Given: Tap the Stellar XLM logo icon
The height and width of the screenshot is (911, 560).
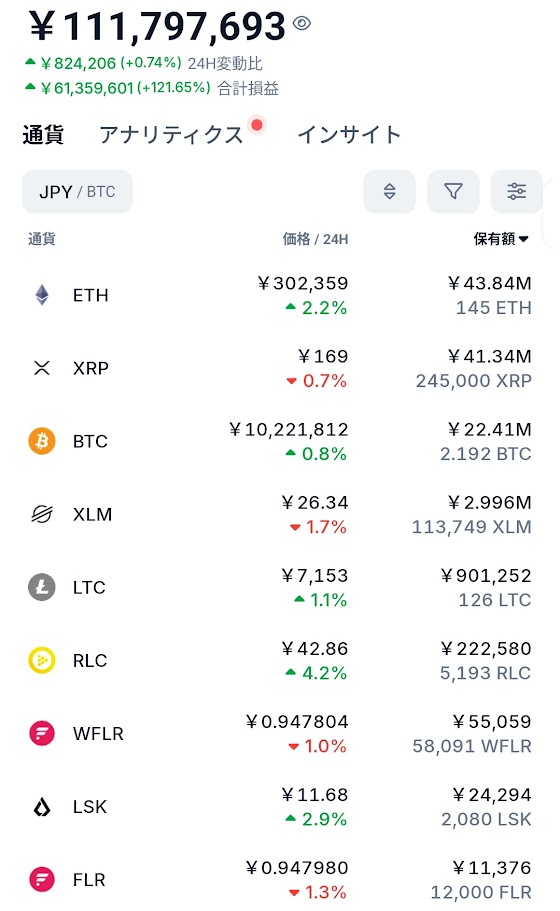Looking at the screenshot, I should pyautogui.click(x=42, y=514).
